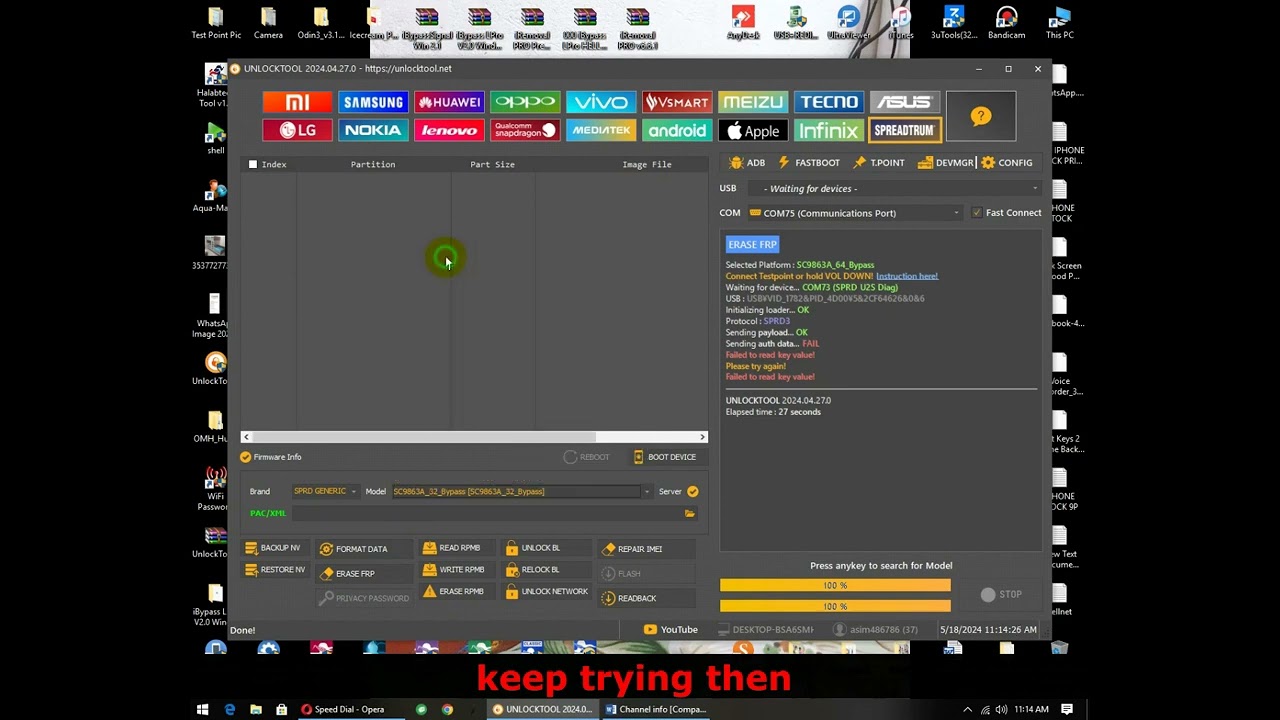
Task: Open the 'Instruction here!' link
Action: pos(907,276)
